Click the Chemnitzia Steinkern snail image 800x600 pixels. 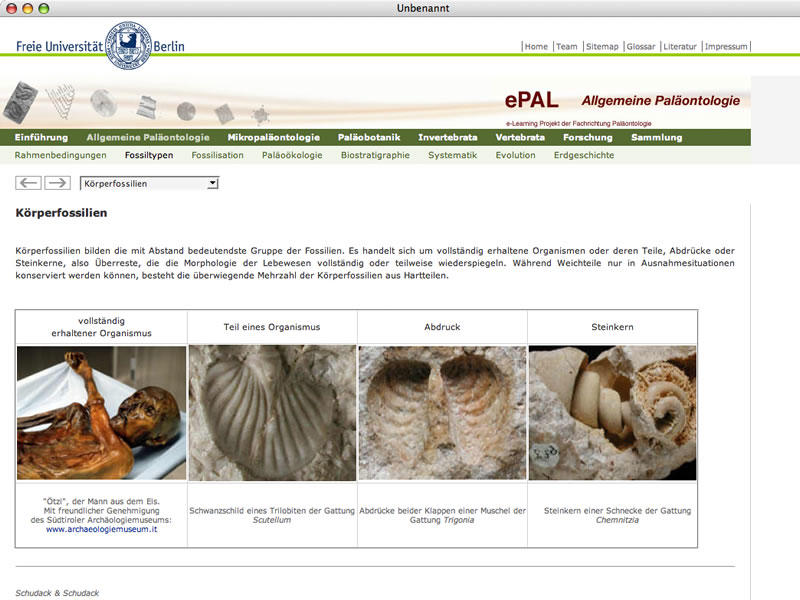pyautogui.click(x=612, y=413)
